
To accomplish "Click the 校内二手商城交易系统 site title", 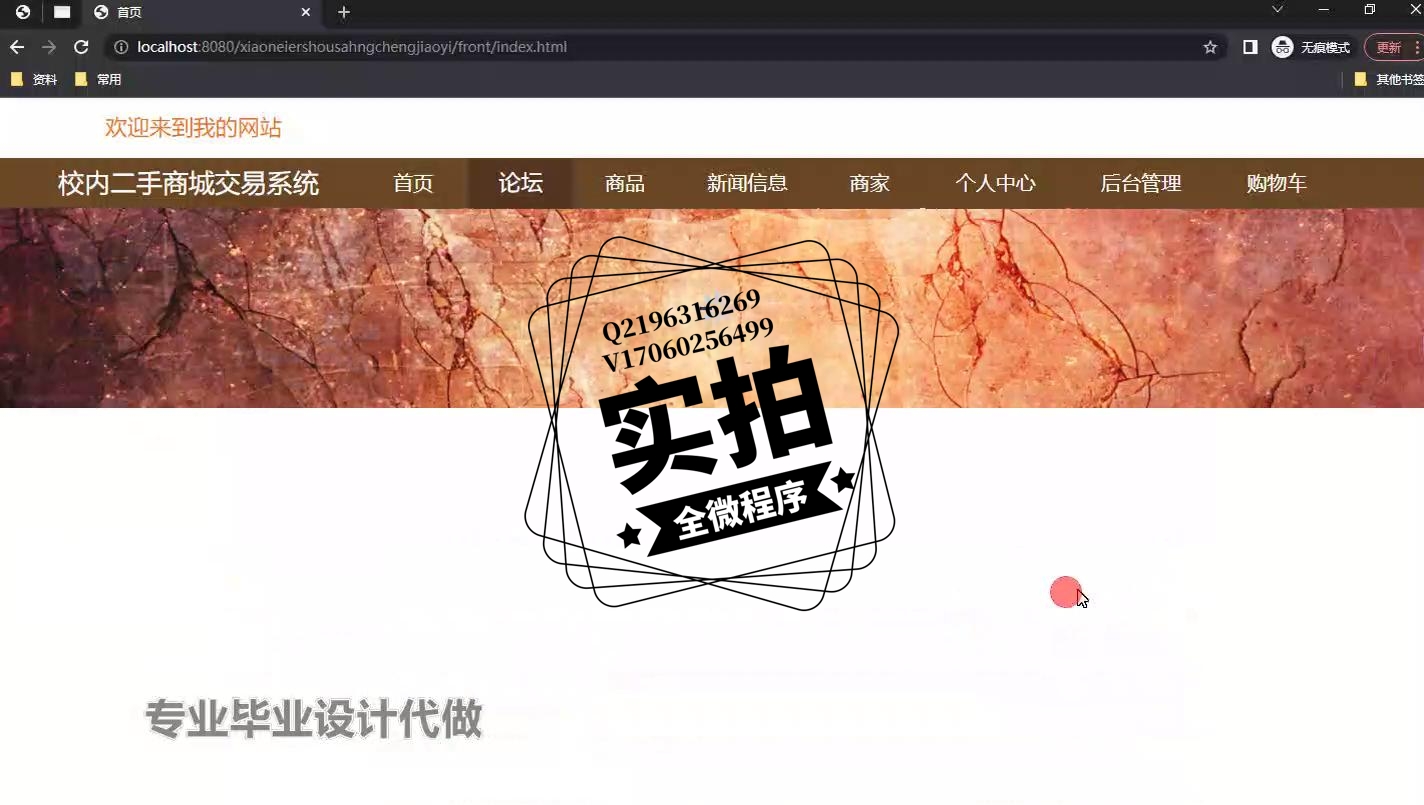I will click(x=188, y=183).
